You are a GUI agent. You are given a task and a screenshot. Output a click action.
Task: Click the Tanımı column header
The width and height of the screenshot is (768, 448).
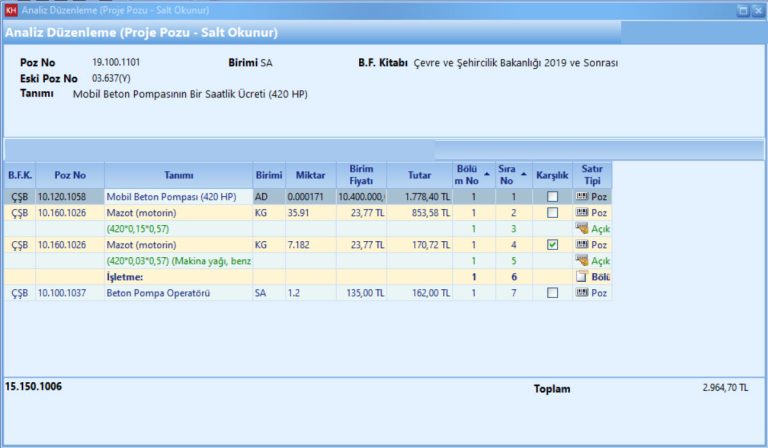pos(178,175)
